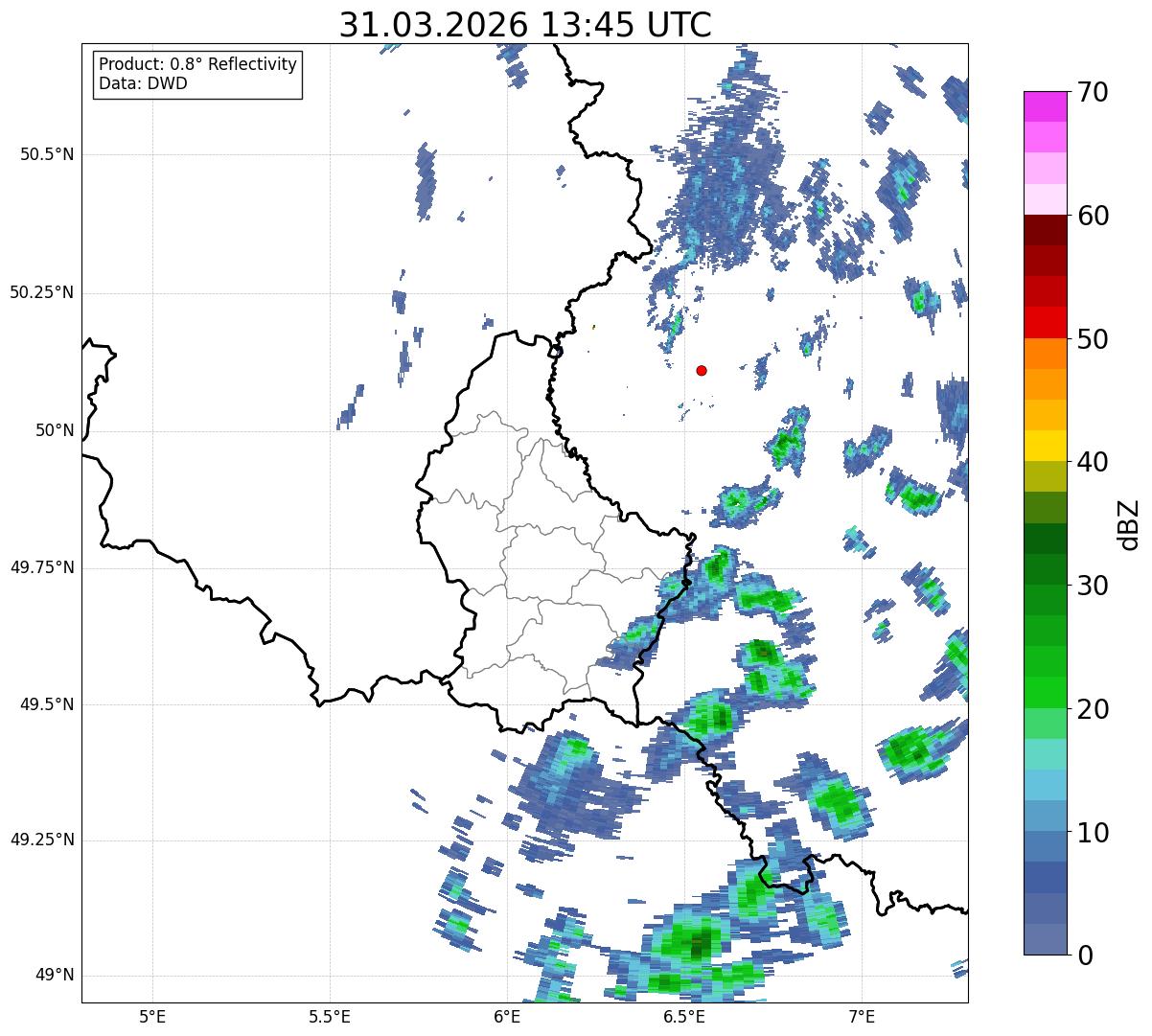Click the 50.25°N latitude label
This screenshot has width=1152, height=1036.
click(42, 292)
